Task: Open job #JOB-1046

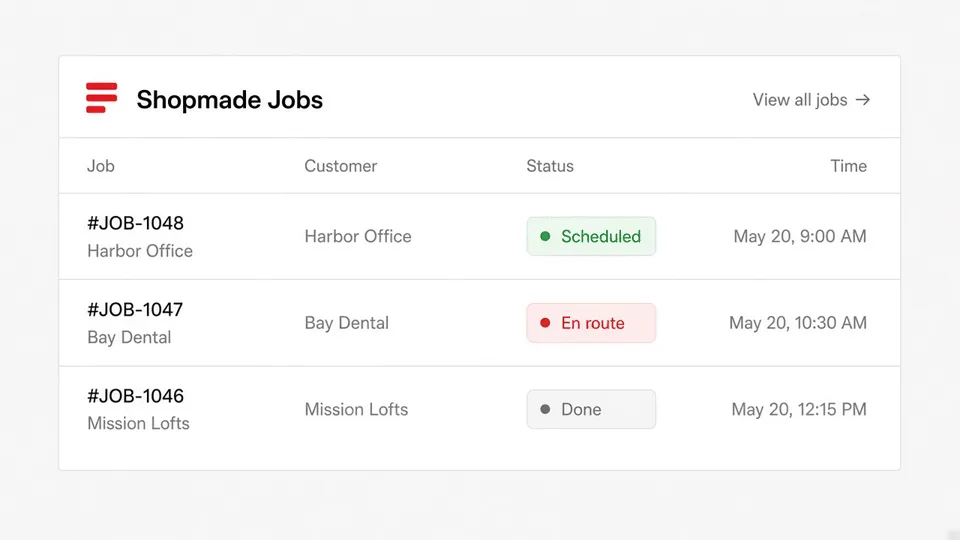Action: 135,396
